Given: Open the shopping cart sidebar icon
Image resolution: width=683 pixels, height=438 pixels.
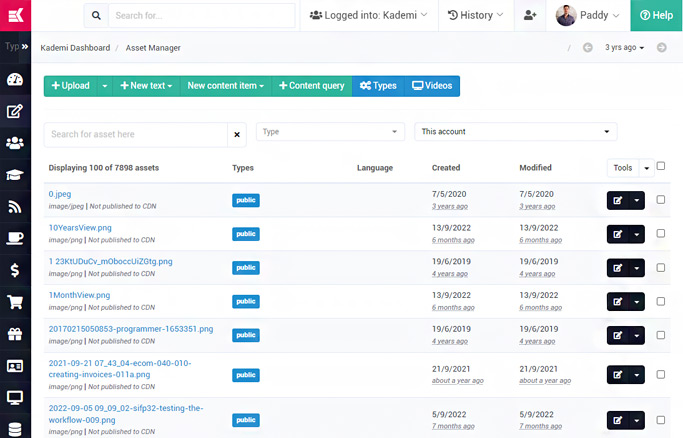Looking at the screenshot, I should (15, 302).
